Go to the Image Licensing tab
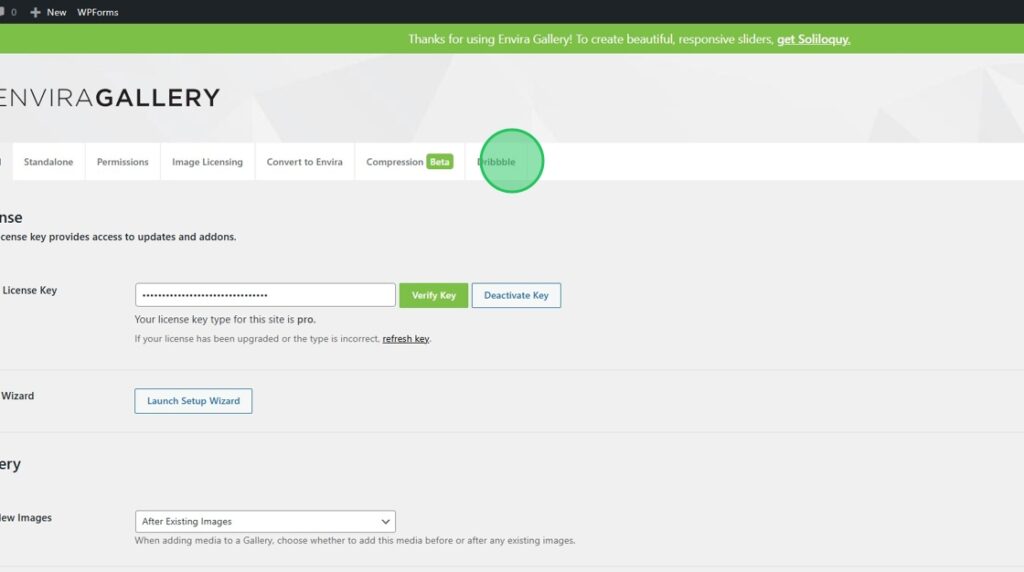Image resolution: width=1024 pixels, height=572 pixels. (207, 162)
